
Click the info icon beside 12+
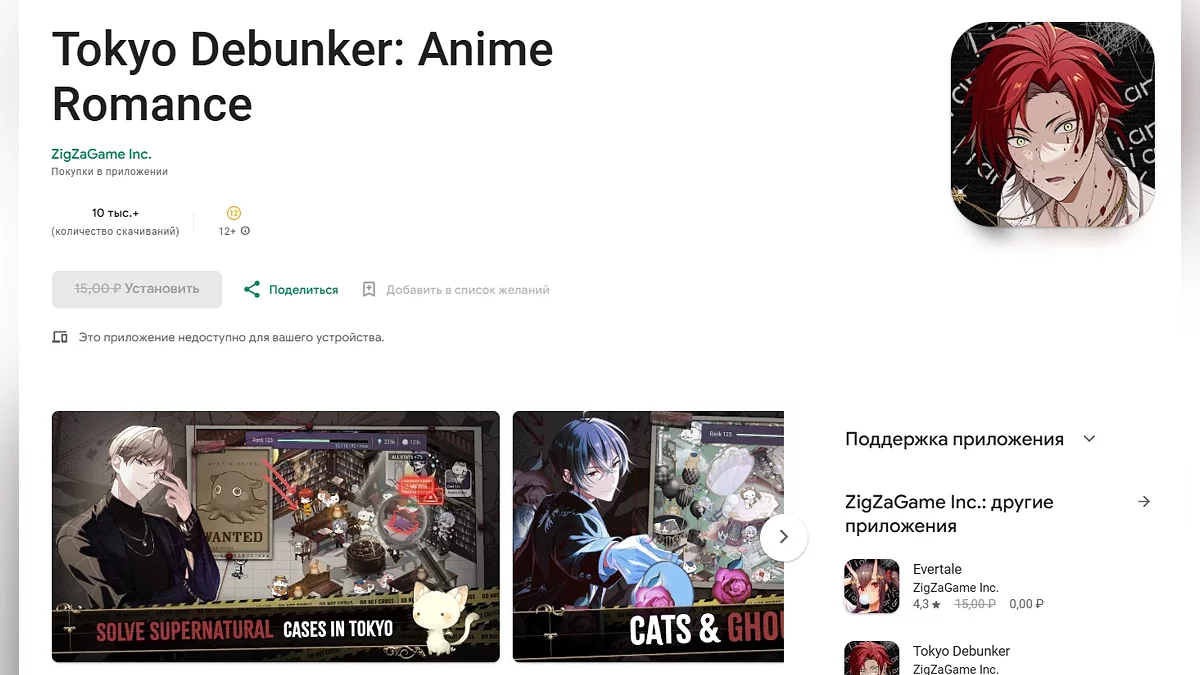point(245,231)
